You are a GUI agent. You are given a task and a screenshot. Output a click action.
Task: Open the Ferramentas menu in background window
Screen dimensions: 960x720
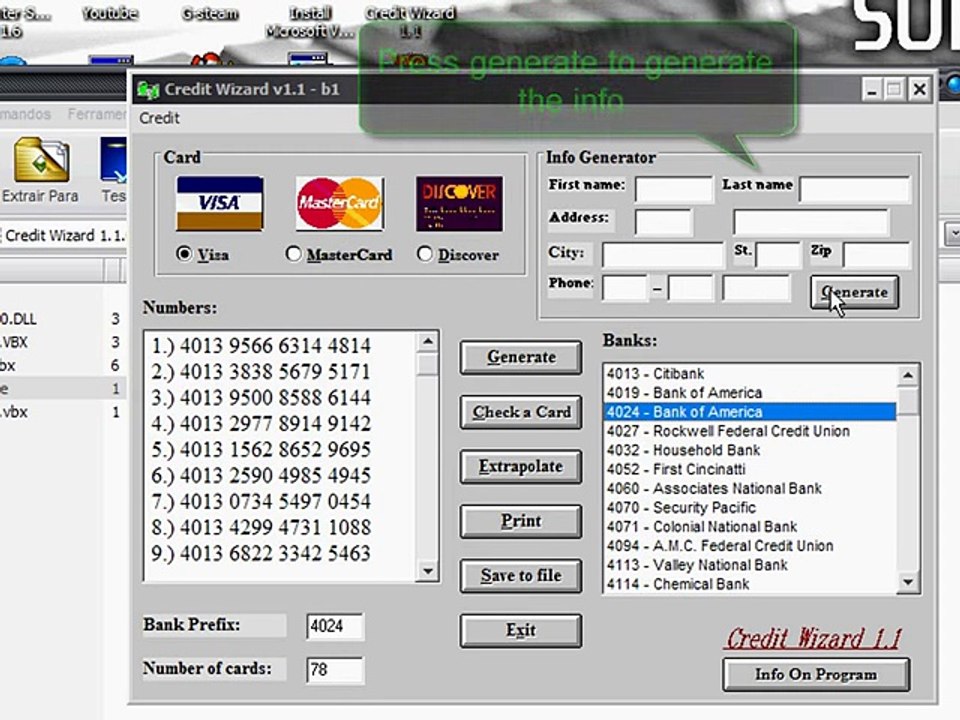point(97,114)
